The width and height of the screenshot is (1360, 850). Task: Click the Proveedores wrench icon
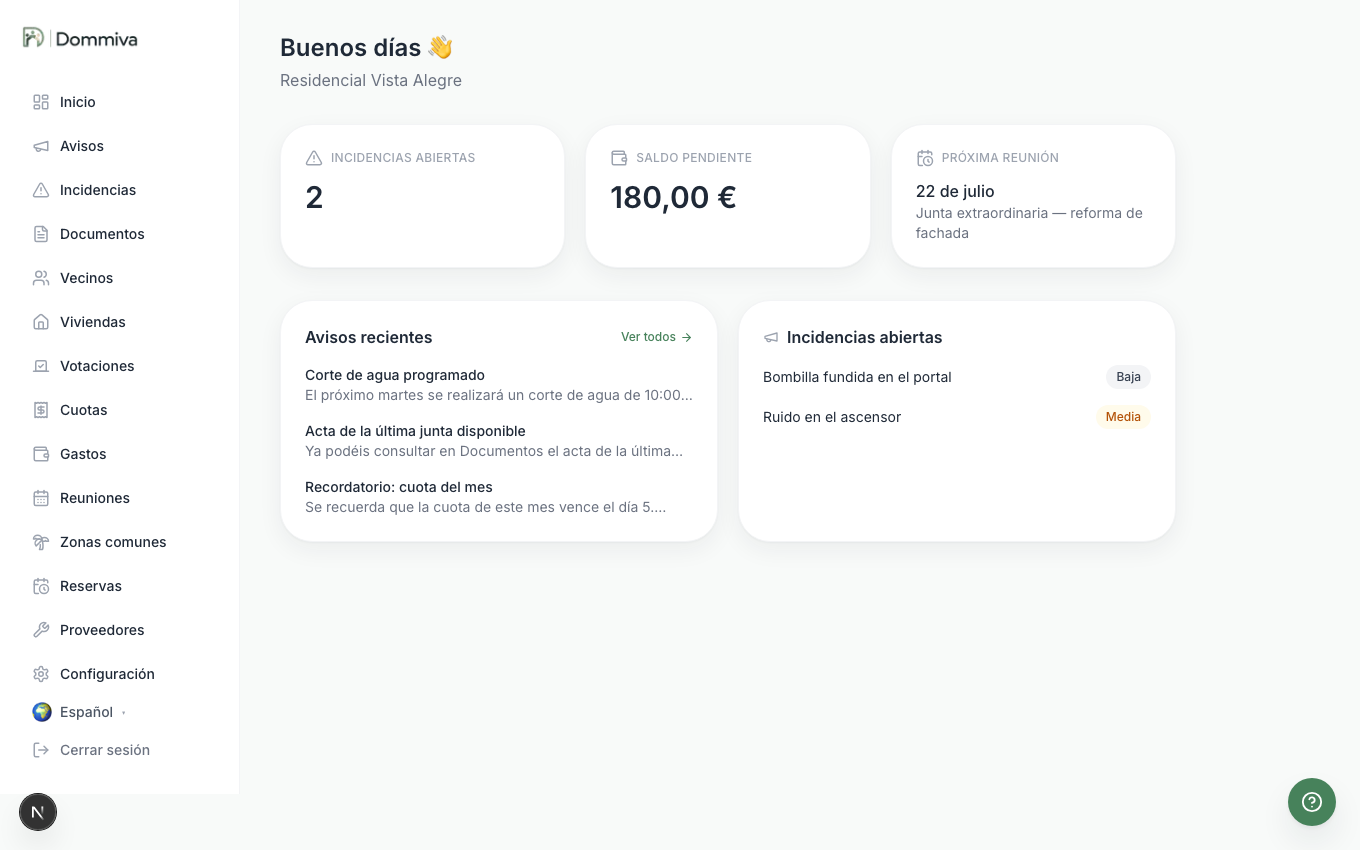tap(41, 630)
